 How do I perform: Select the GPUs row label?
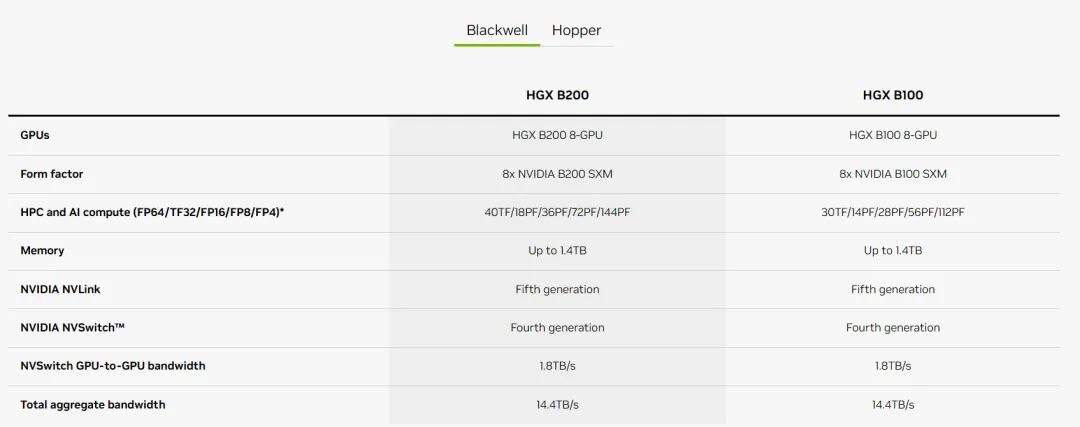35,135
